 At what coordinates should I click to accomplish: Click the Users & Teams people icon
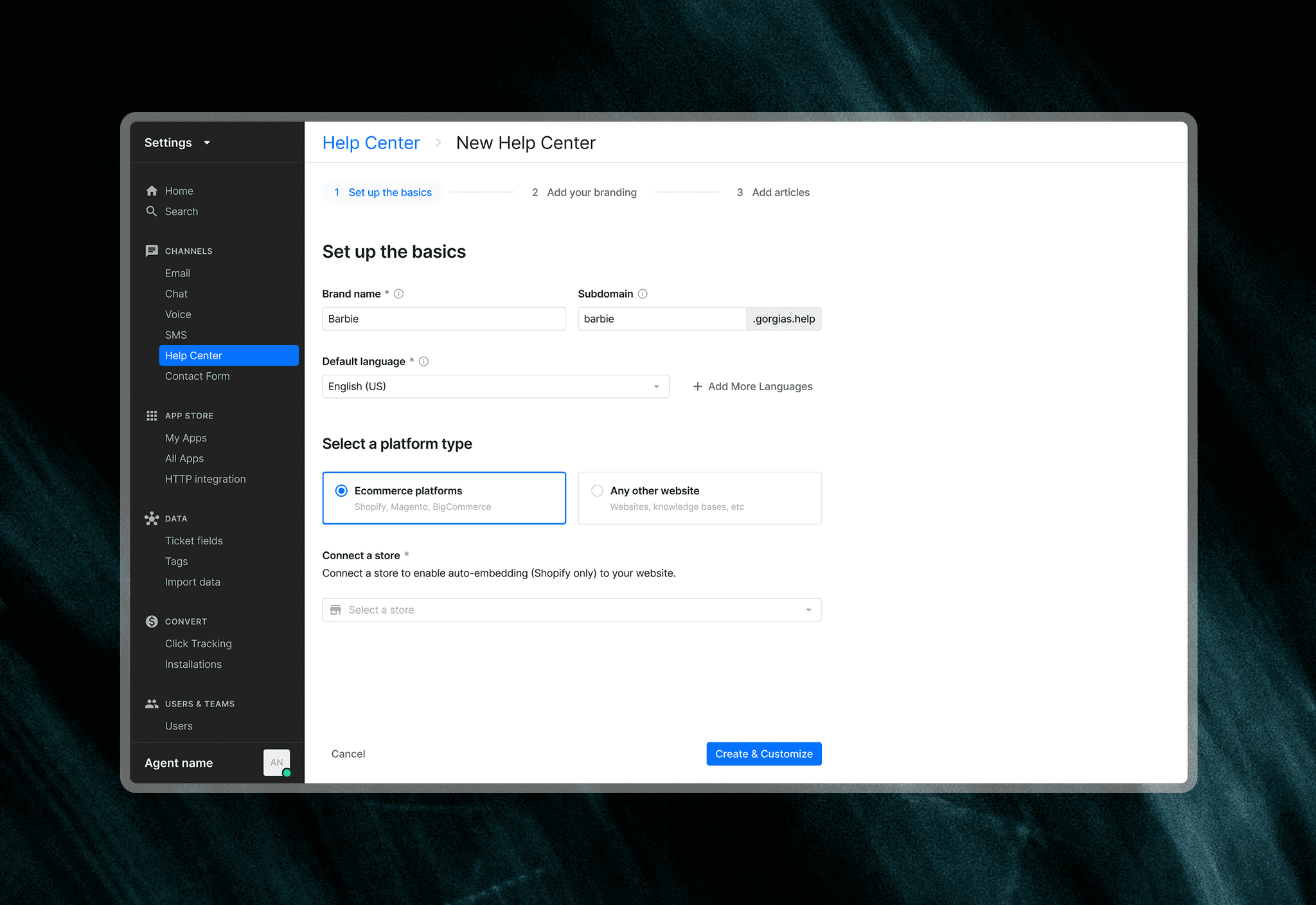152,704
